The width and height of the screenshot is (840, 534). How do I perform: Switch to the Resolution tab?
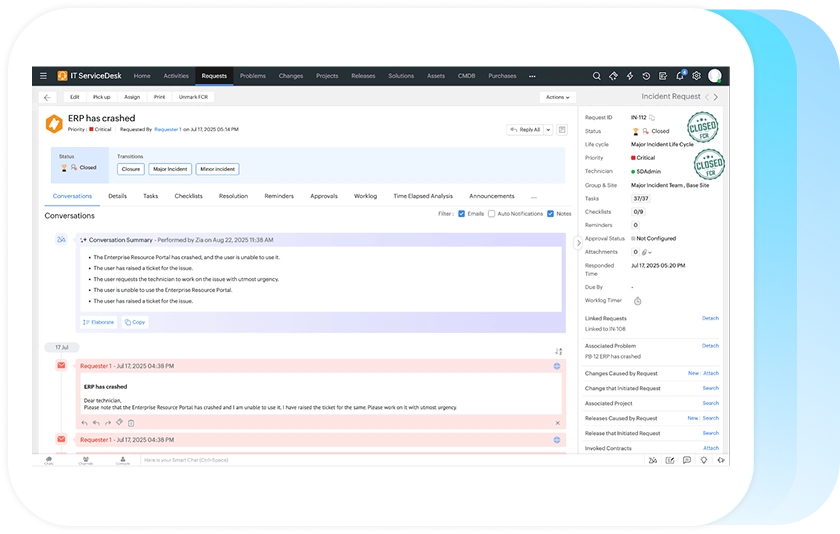[234, 197]
